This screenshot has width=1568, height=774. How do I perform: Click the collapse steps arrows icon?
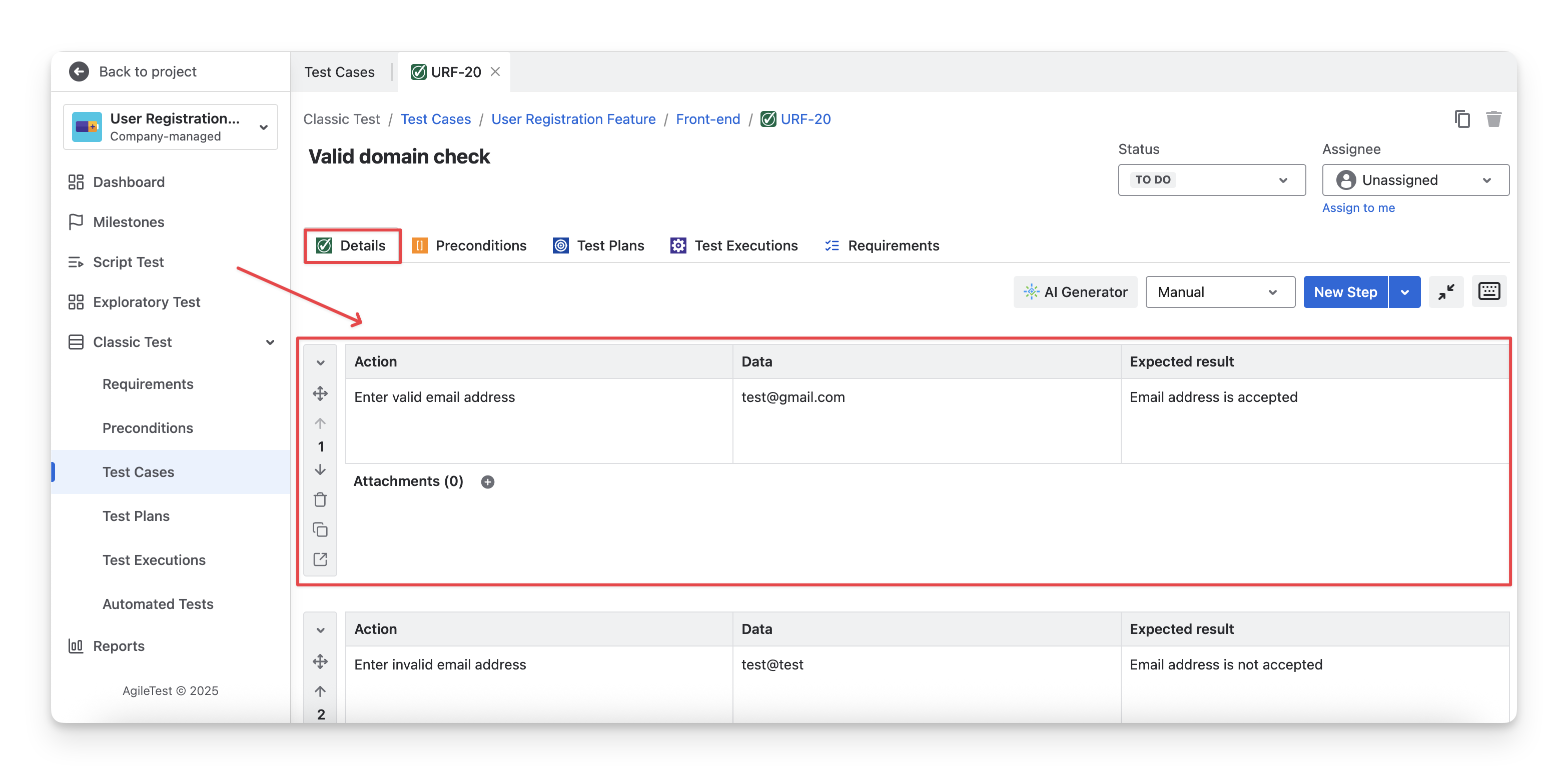(x=1445, y=292)
